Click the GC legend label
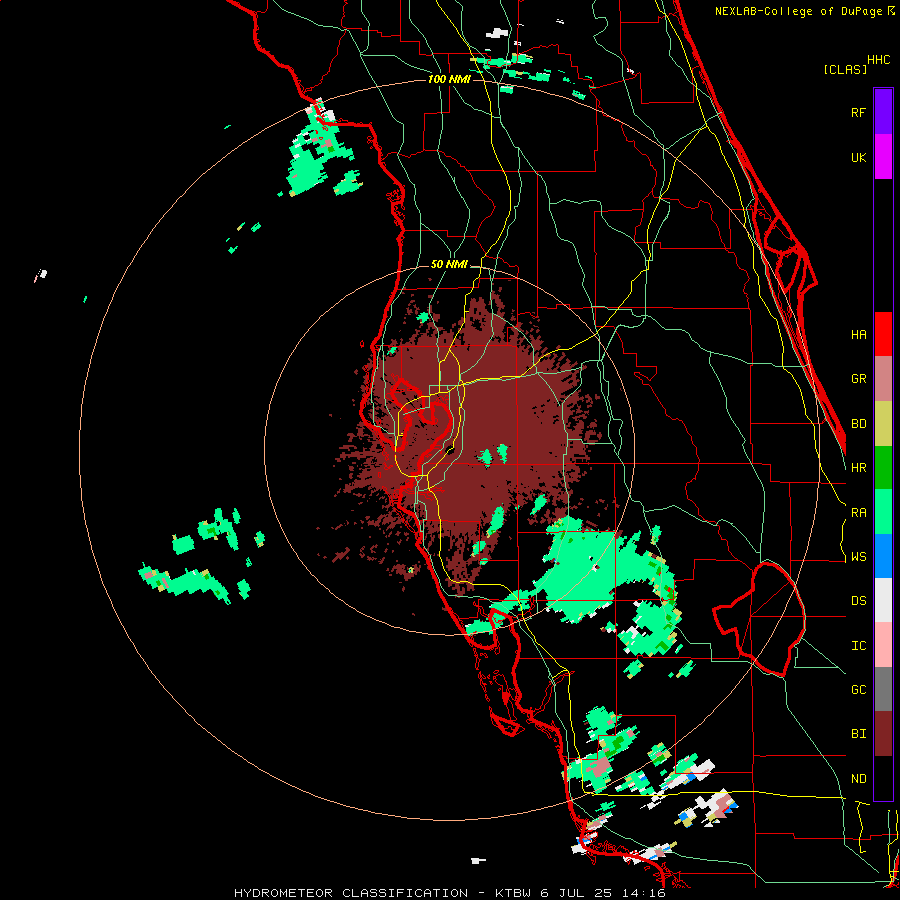The height and width of the screenshot is (900, 900). (x=858, y=690)
